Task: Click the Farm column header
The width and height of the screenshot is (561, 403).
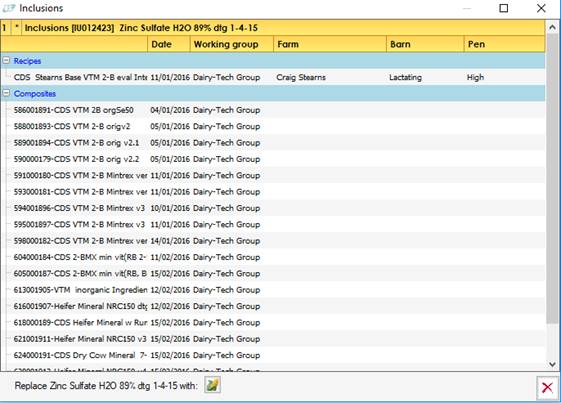Action: click(x=330, y=44)
